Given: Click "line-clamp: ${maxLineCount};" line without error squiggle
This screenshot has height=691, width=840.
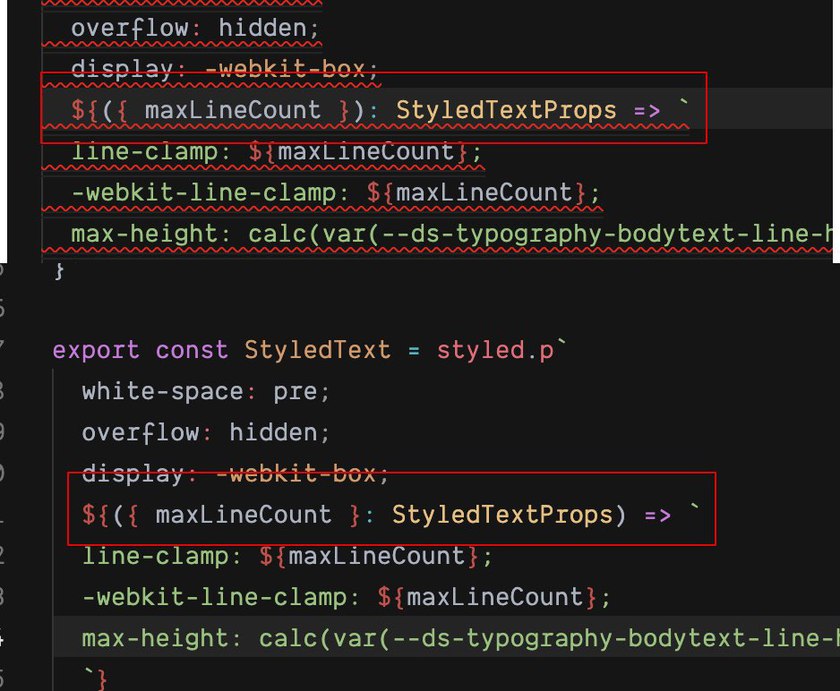Looking at the screenshot, I should [x=287, y=557].
